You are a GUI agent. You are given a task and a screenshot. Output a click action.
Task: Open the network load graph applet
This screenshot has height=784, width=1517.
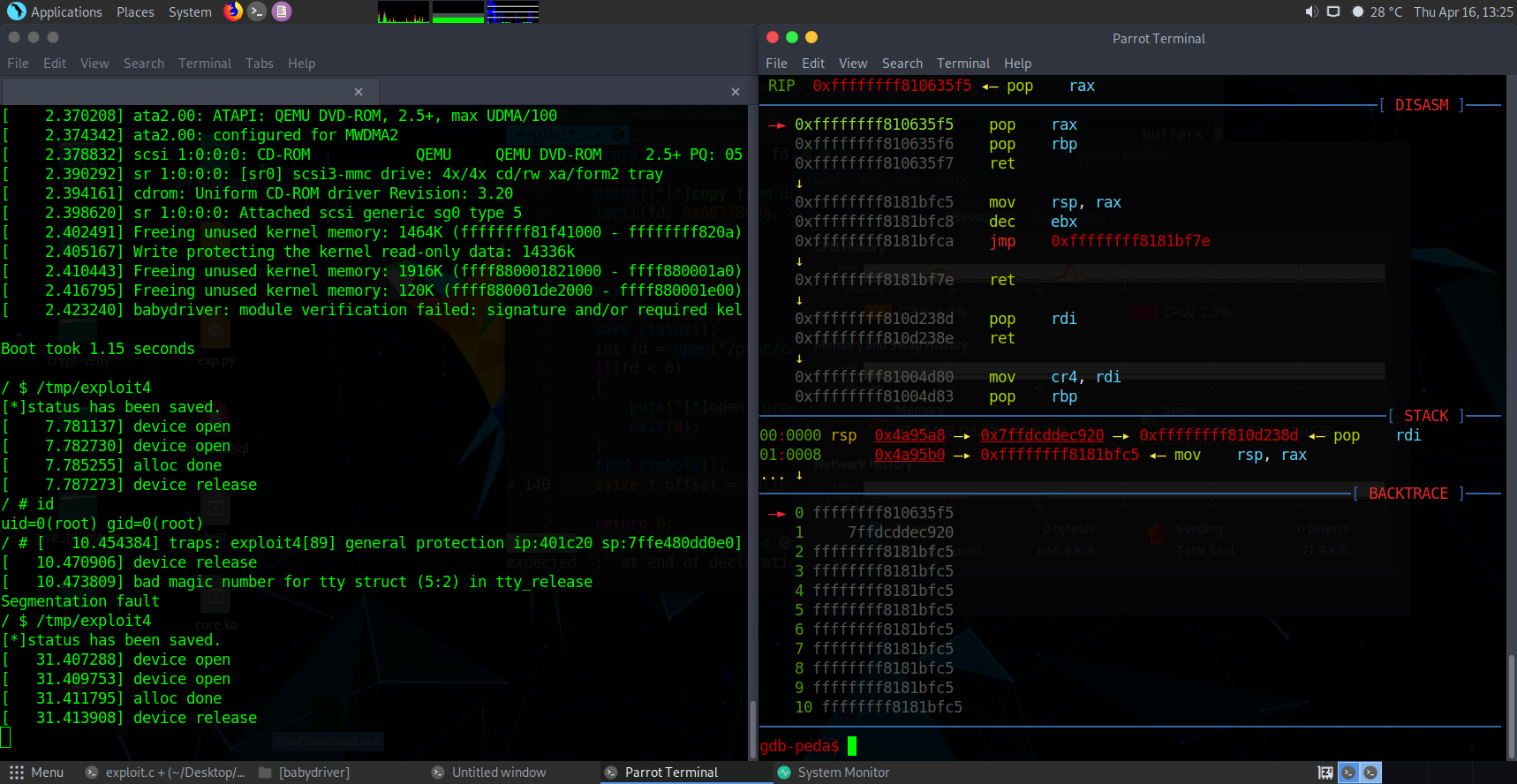tap(512, 11)
